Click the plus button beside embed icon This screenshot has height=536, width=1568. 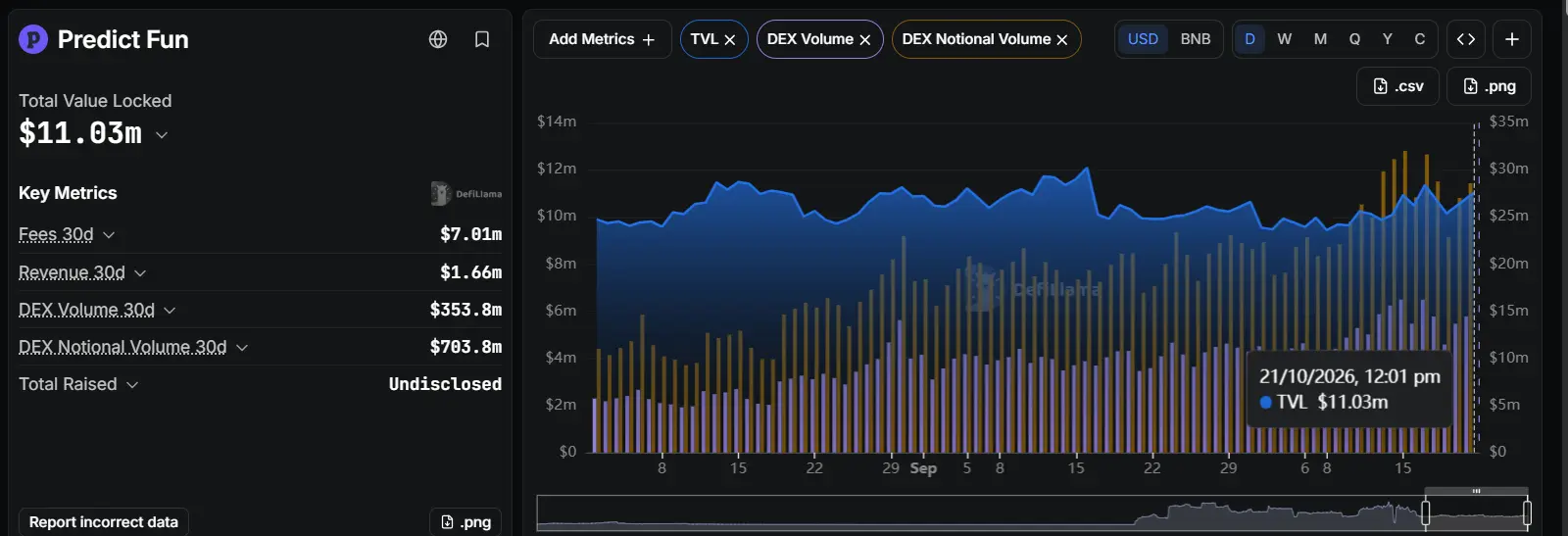pyautogui.click(x=1512, y=39)
